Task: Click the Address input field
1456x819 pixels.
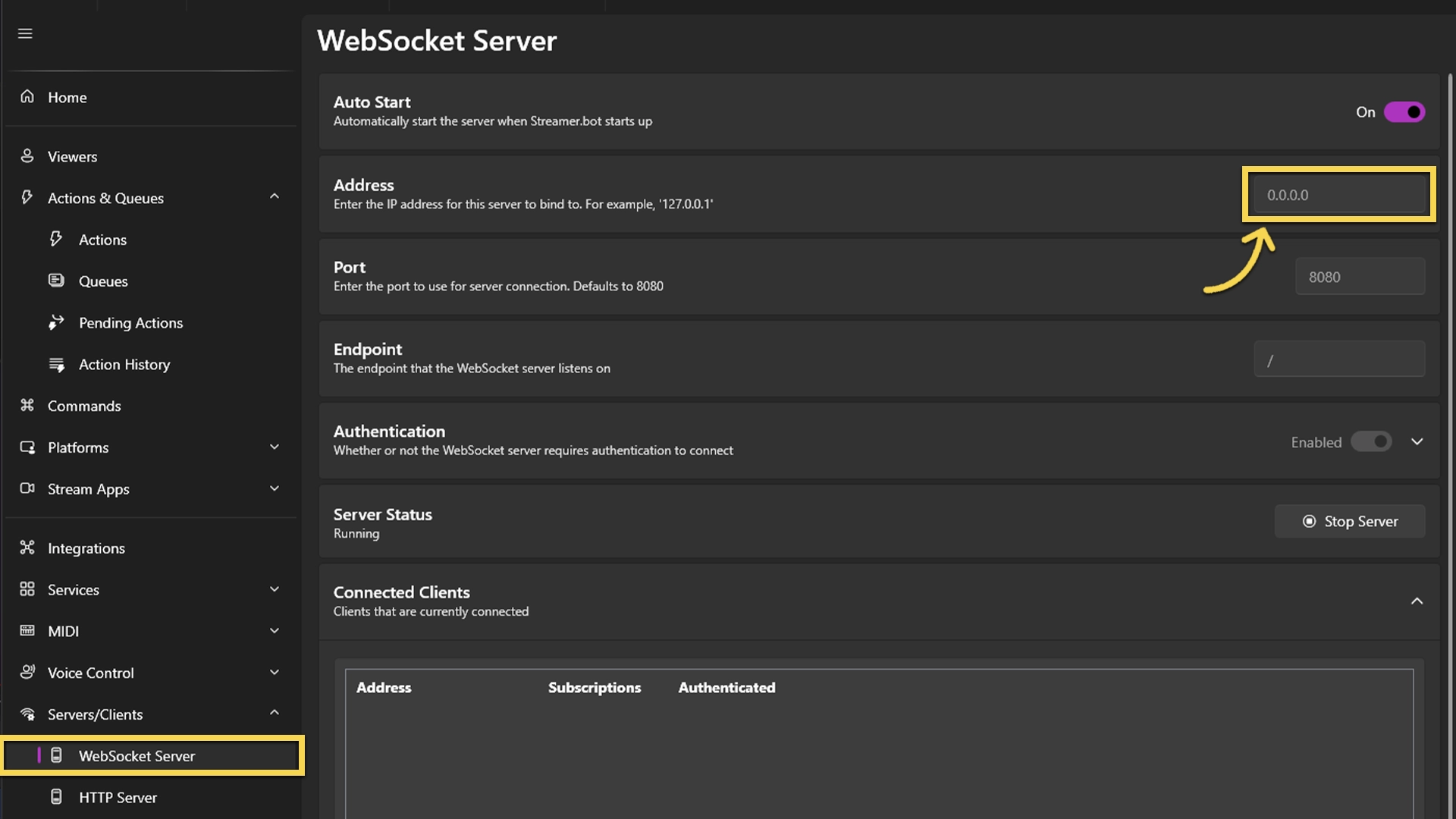Action: (x=1339, y=195)
